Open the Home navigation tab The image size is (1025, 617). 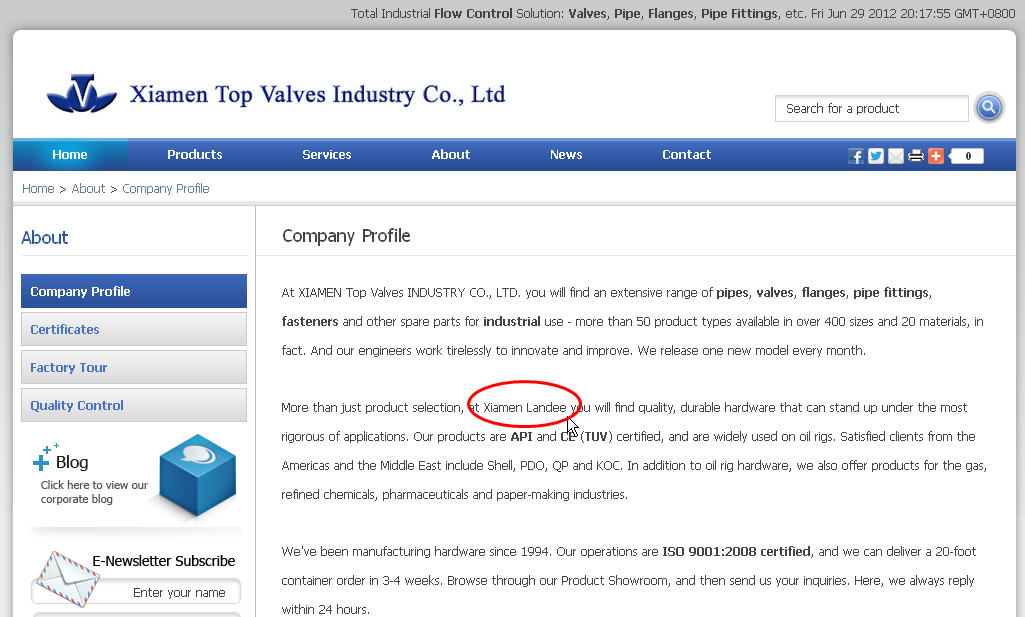pos(70,155)
